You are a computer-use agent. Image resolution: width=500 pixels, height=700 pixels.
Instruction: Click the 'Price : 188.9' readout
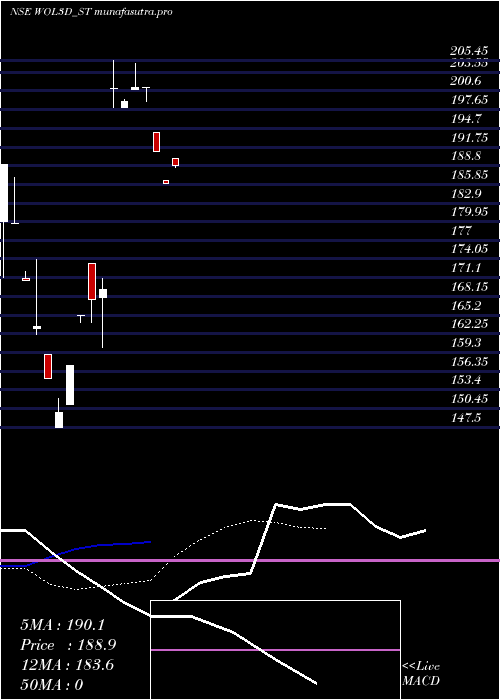[x=68, y=645]
